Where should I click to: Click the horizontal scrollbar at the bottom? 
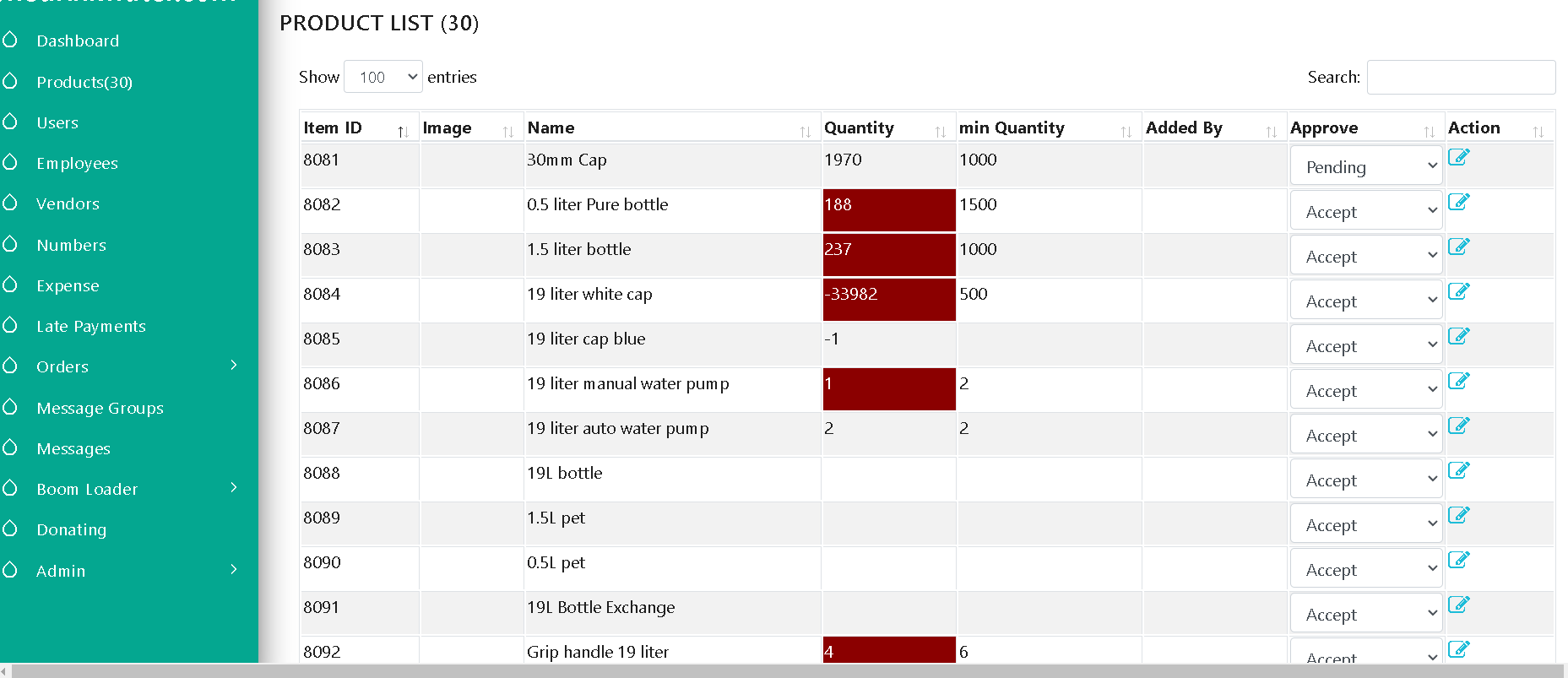coord(784,670)
